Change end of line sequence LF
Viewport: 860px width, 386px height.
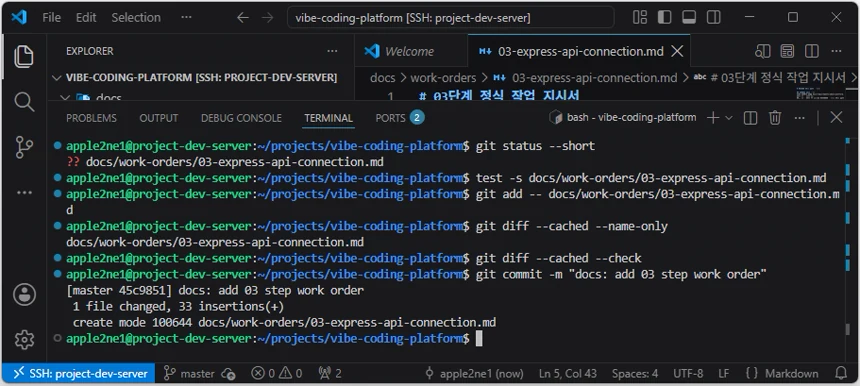[723, 374]
